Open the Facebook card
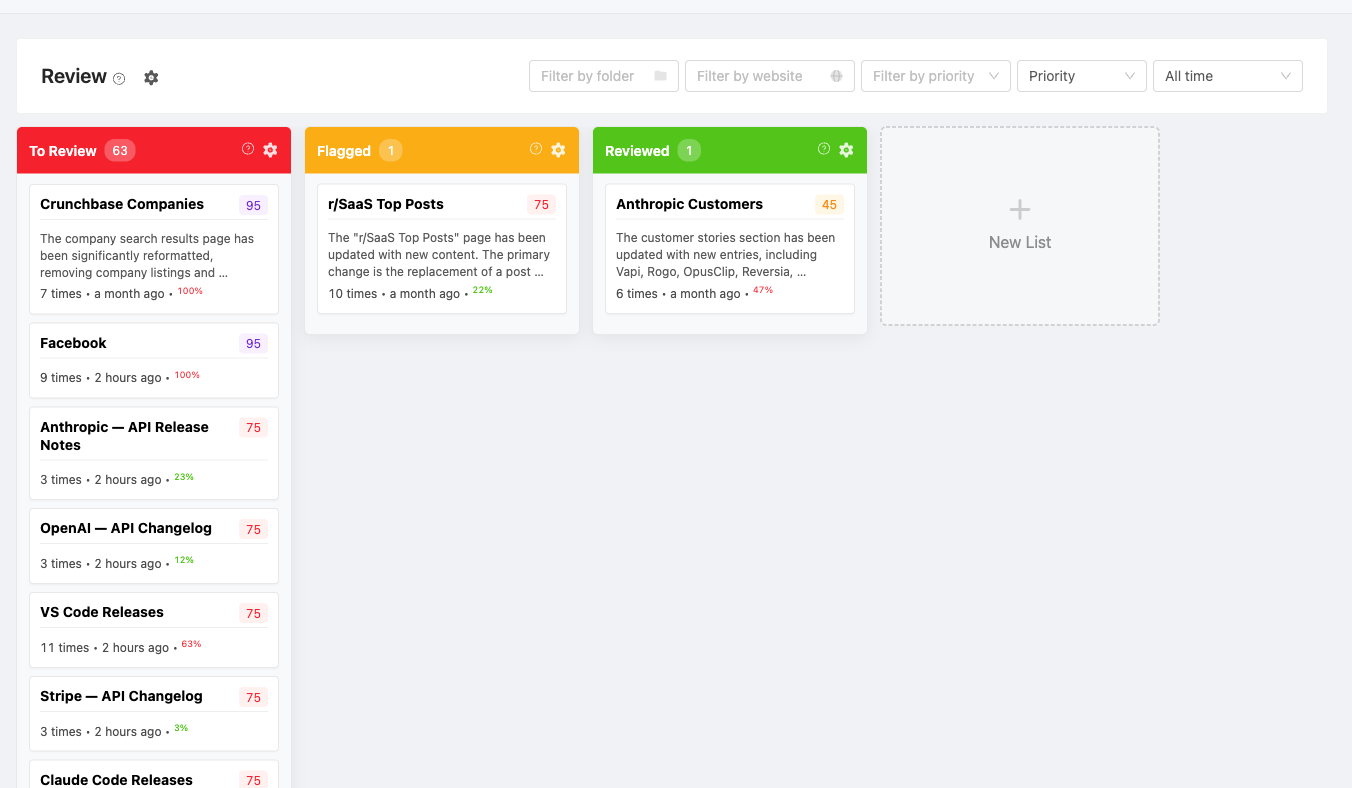Screen dimensions: 1352x788 point(154,360)
